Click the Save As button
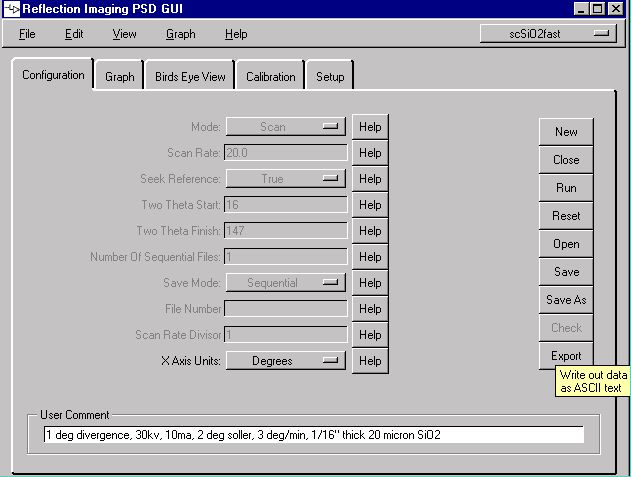 (566, 300)
